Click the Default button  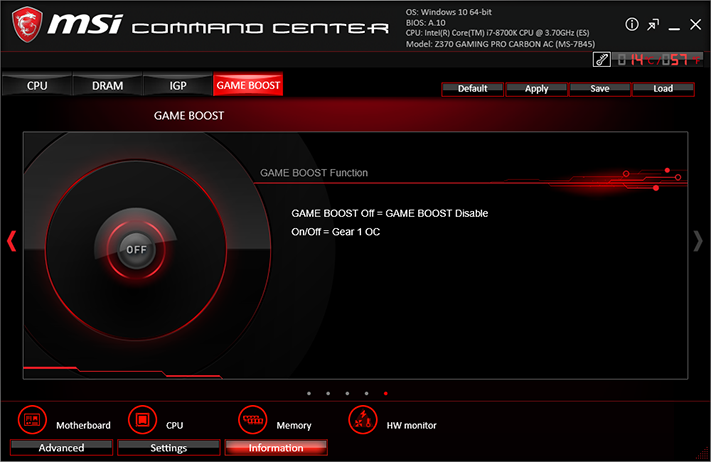[472, 89]
